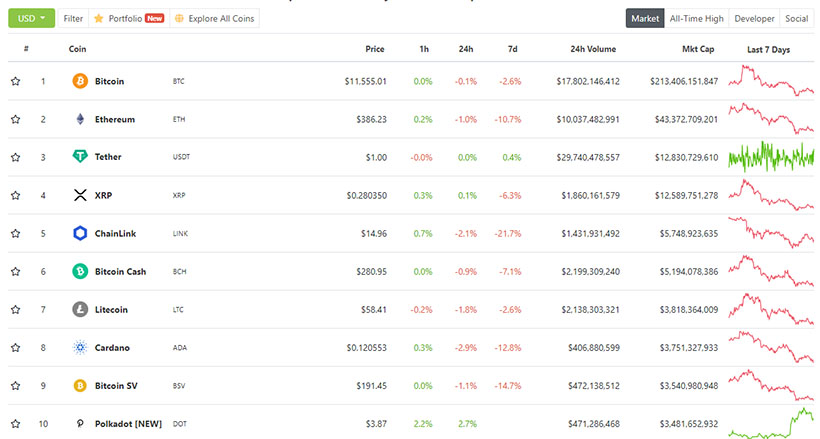Open the Bitcoin SV coin link
The image size is (820, 439).
coord(116,386)
